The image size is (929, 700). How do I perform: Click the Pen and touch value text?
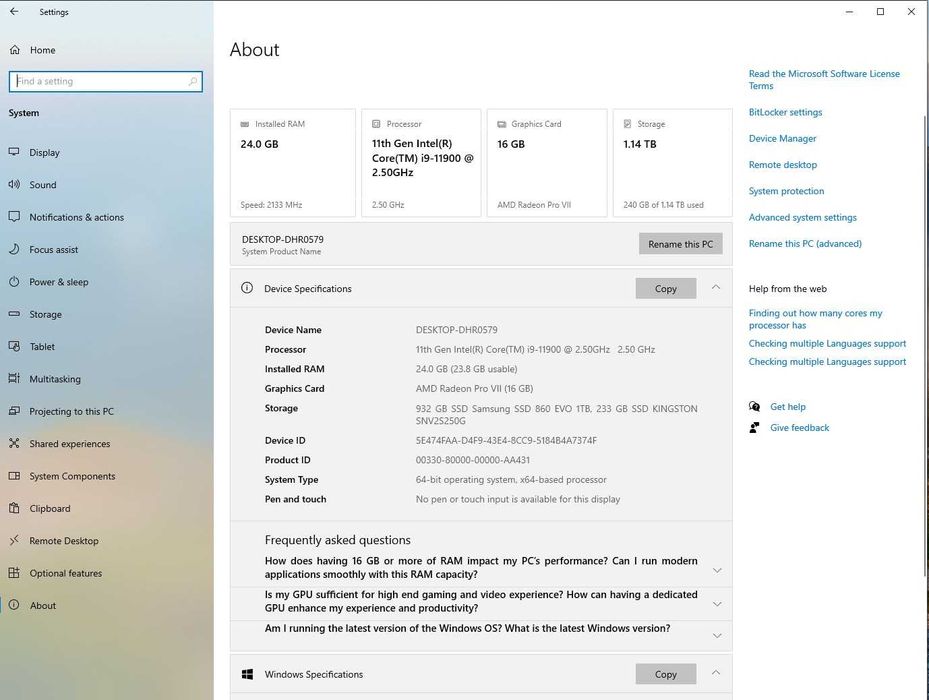pos(518,498)
